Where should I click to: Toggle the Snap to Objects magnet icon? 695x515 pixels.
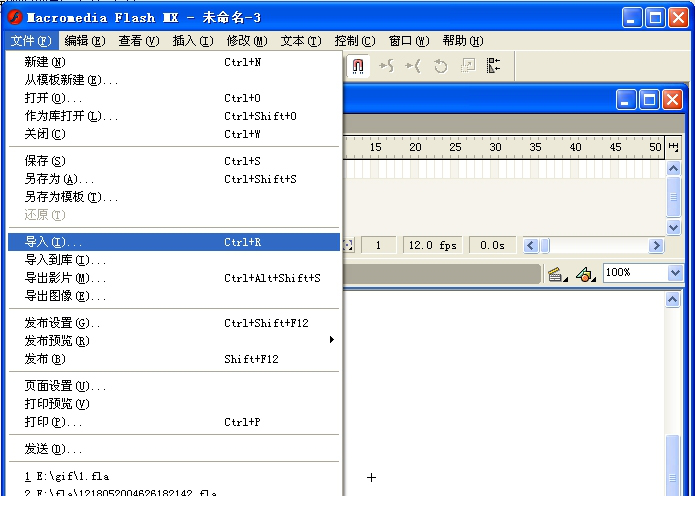tap(358, 66)
